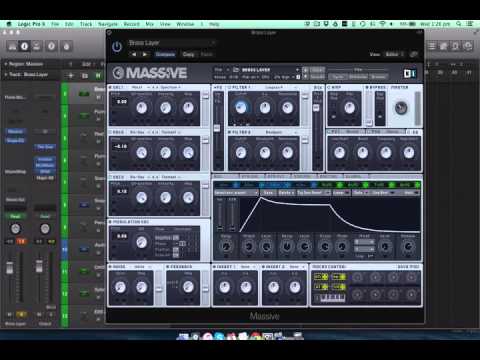Viewport: 480px width, 360px height.
Task: Click the Compare button
Action: (165, 54)
